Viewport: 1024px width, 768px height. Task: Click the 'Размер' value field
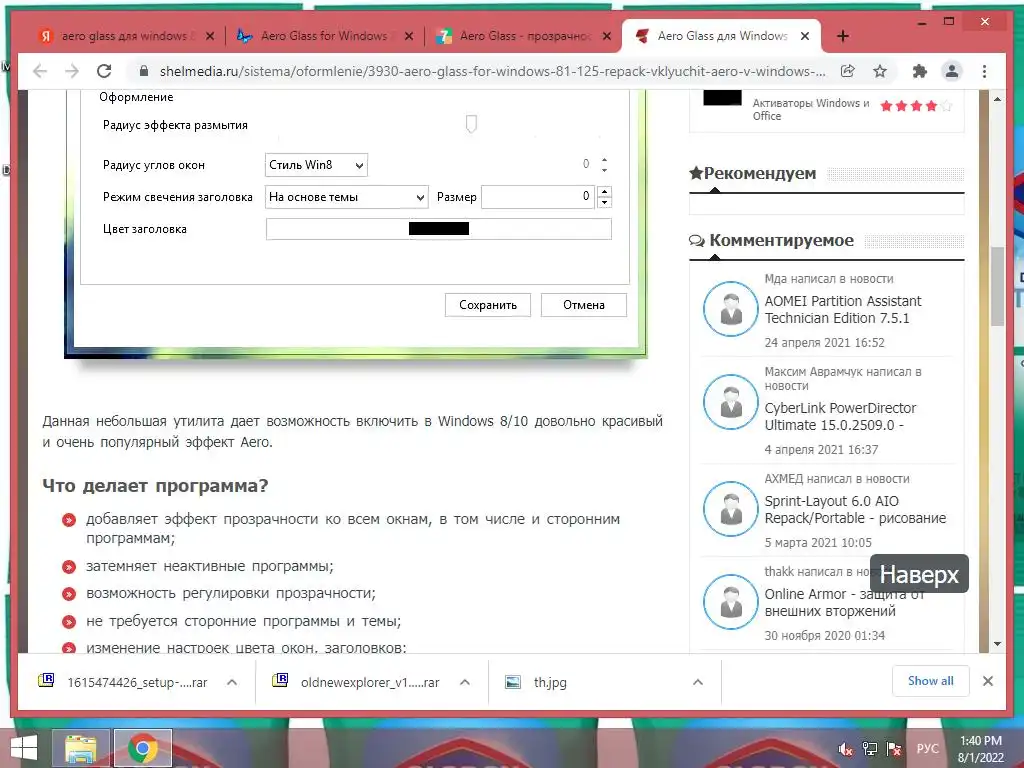coord(537,197)
